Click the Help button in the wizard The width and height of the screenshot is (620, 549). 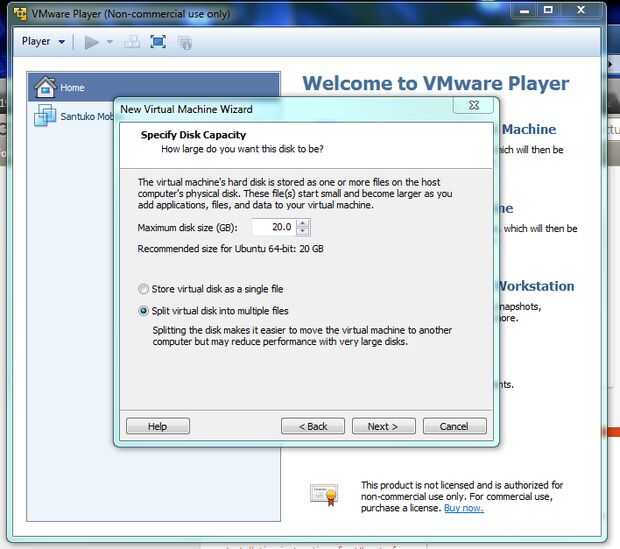click(x=158, y=426)
